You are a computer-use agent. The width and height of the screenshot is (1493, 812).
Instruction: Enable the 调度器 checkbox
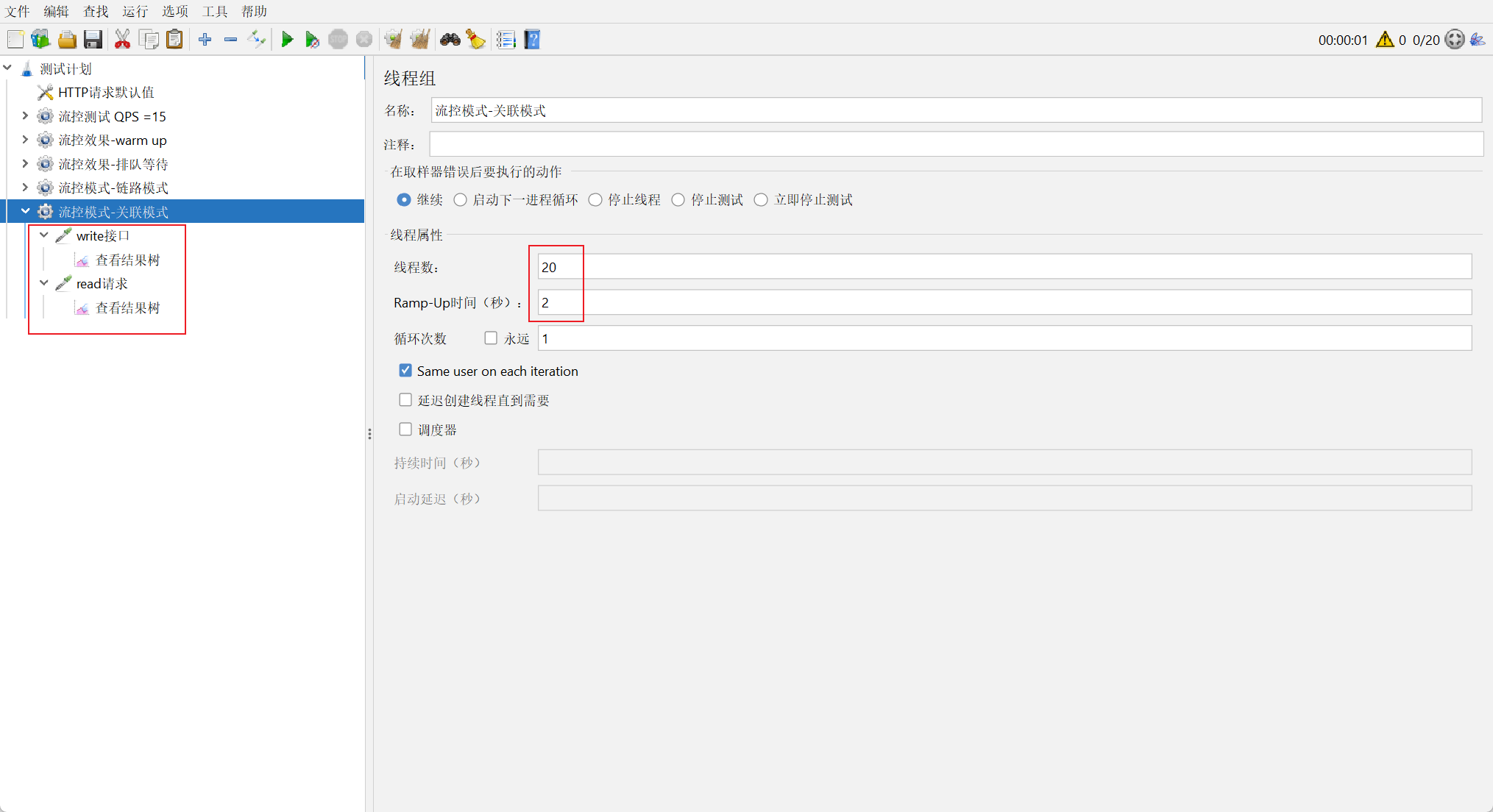point(405,430)
